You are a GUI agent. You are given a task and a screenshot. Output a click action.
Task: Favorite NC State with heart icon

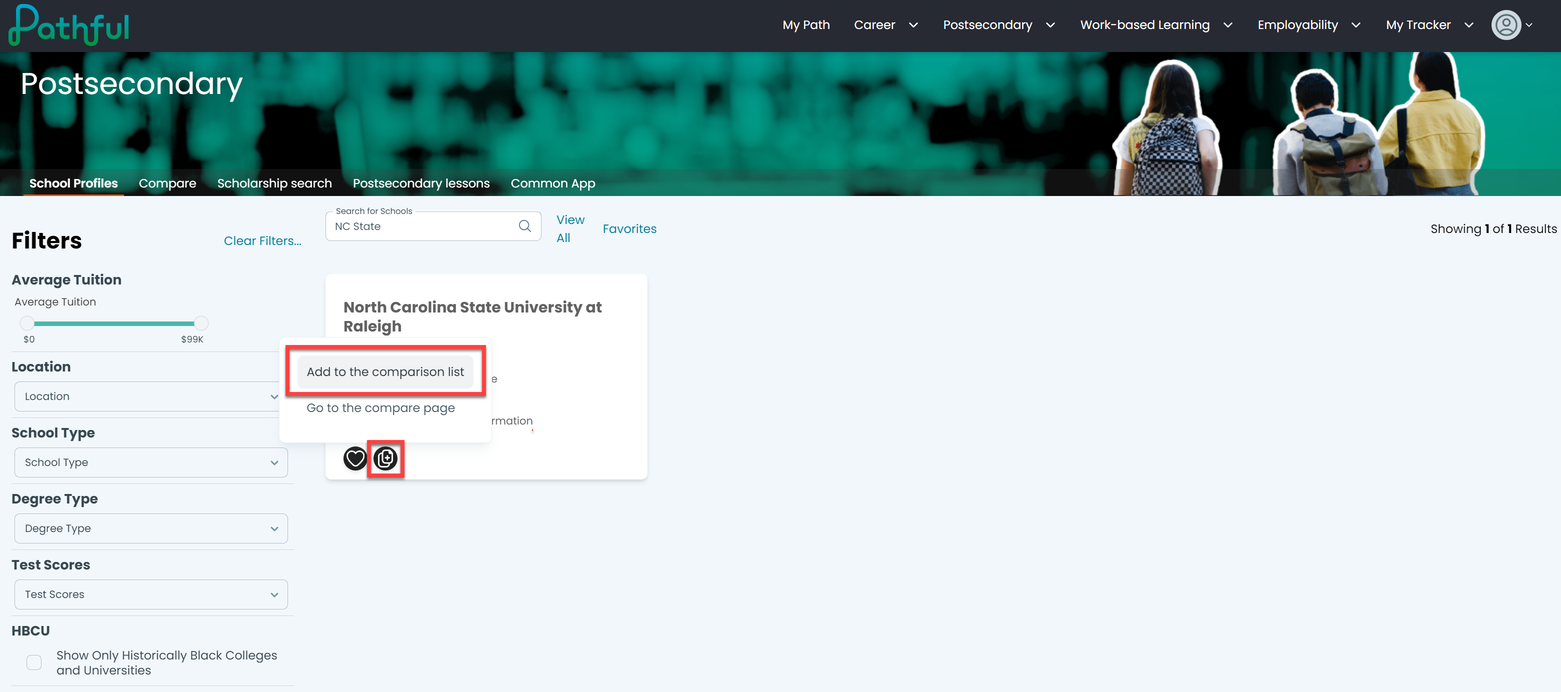coord(355,459)
